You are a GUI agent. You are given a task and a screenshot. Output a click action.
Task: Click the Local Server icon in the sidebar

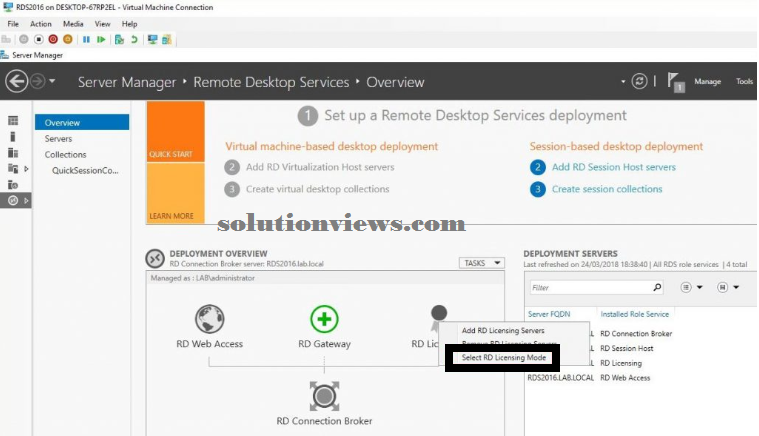click(x=13, y=137)
